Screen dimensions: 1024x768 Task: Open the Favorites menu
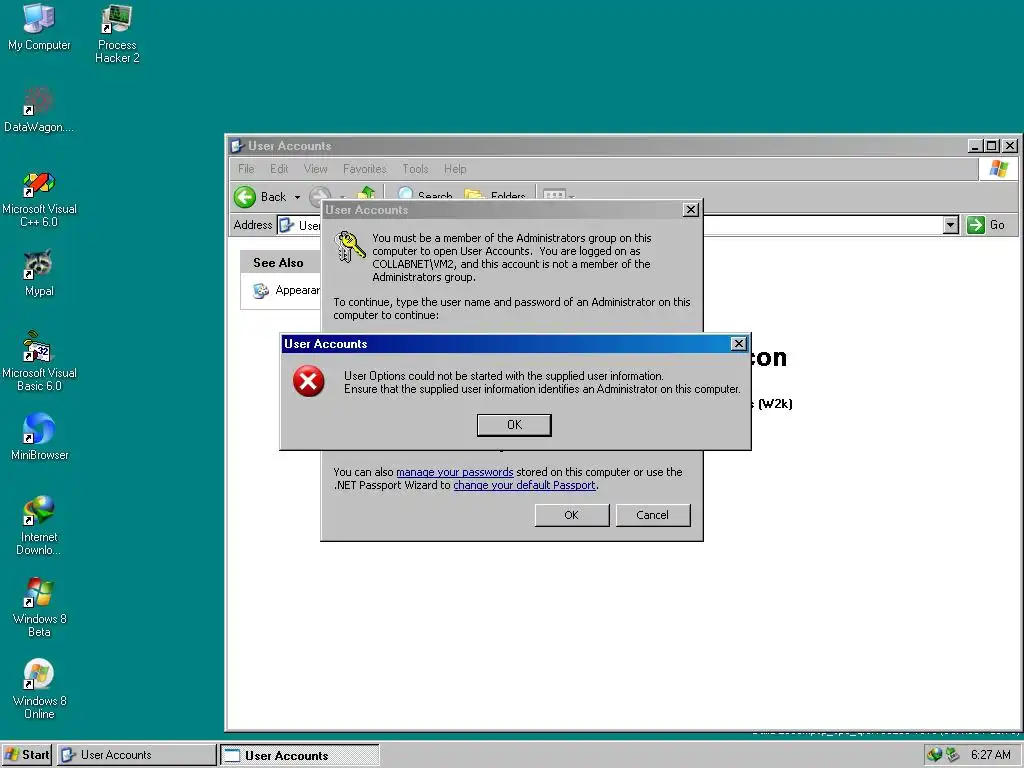point(364,169)
